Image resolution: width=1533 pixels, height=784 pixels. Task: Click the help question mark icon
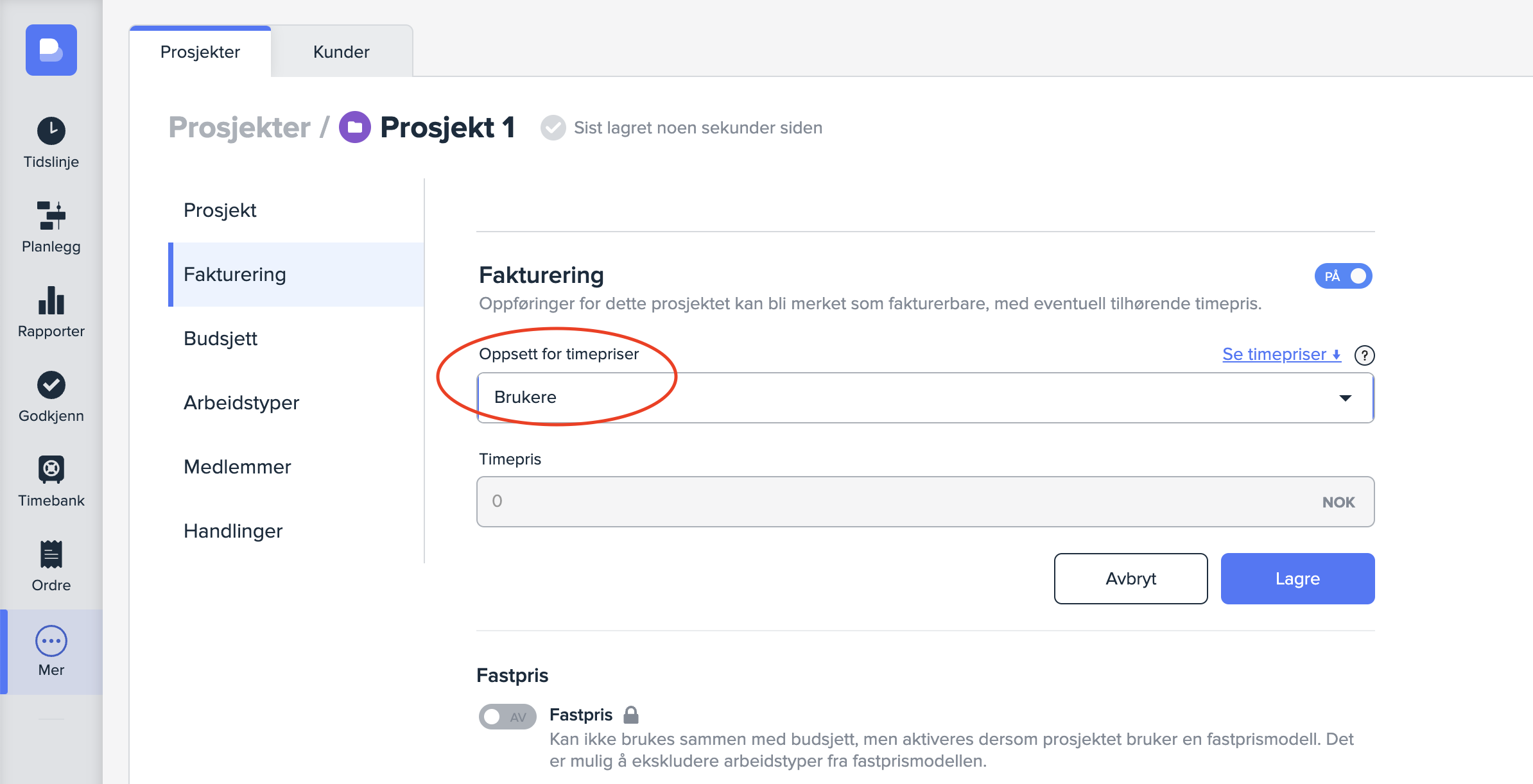point(1364,355)
